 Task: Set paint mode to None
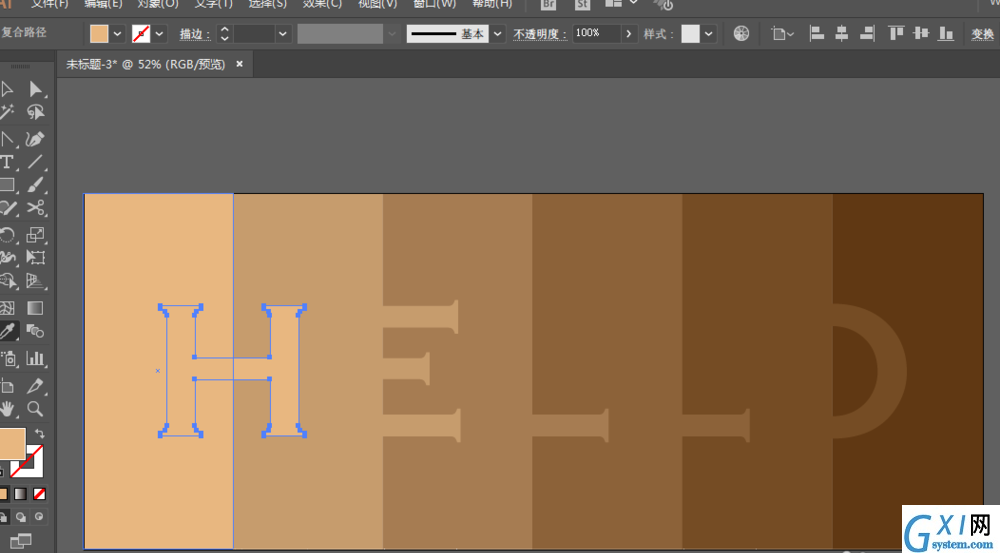[x=39, y=494]
